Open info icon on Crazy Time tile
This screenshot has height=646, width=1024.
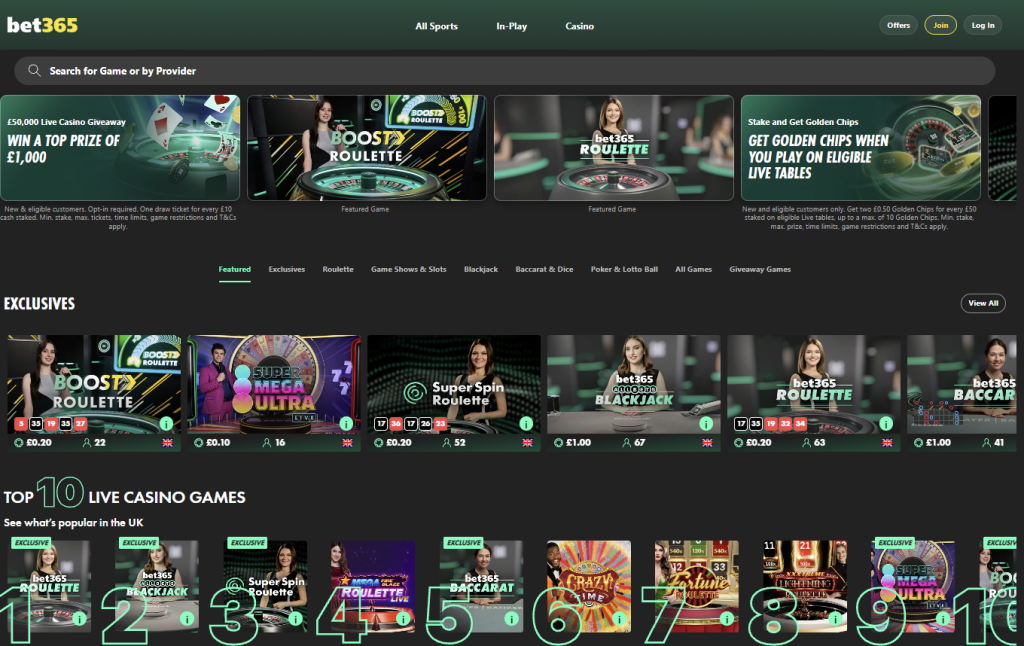619,618
